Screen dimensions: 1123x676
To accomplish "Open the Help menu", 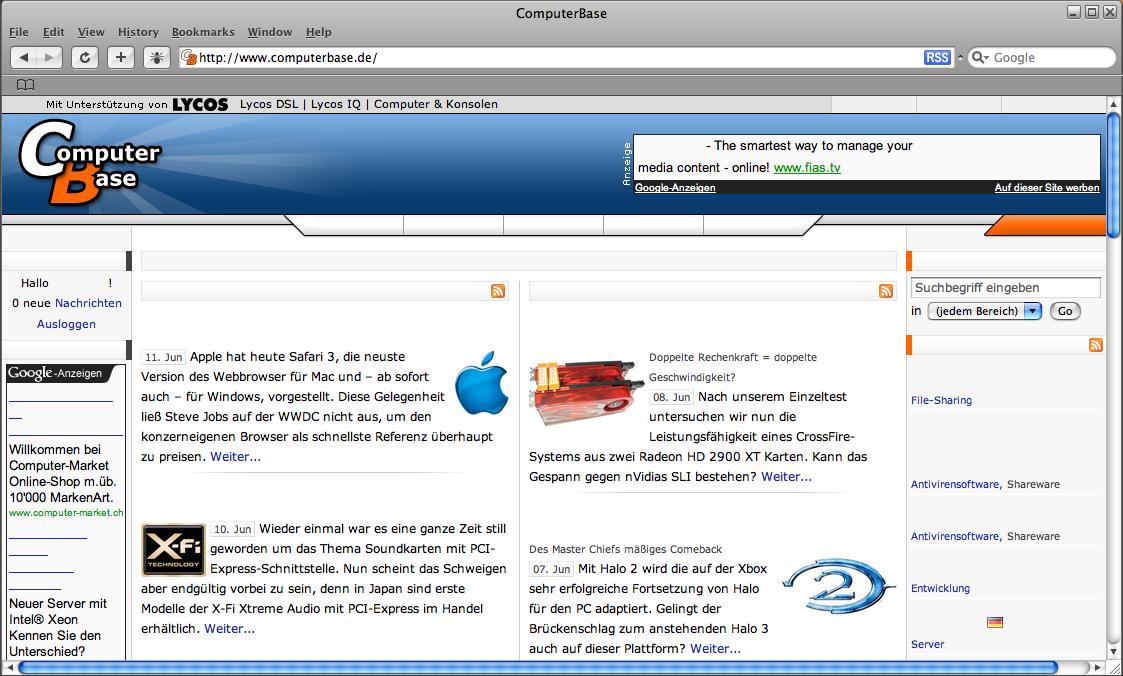I will [319, 32].
